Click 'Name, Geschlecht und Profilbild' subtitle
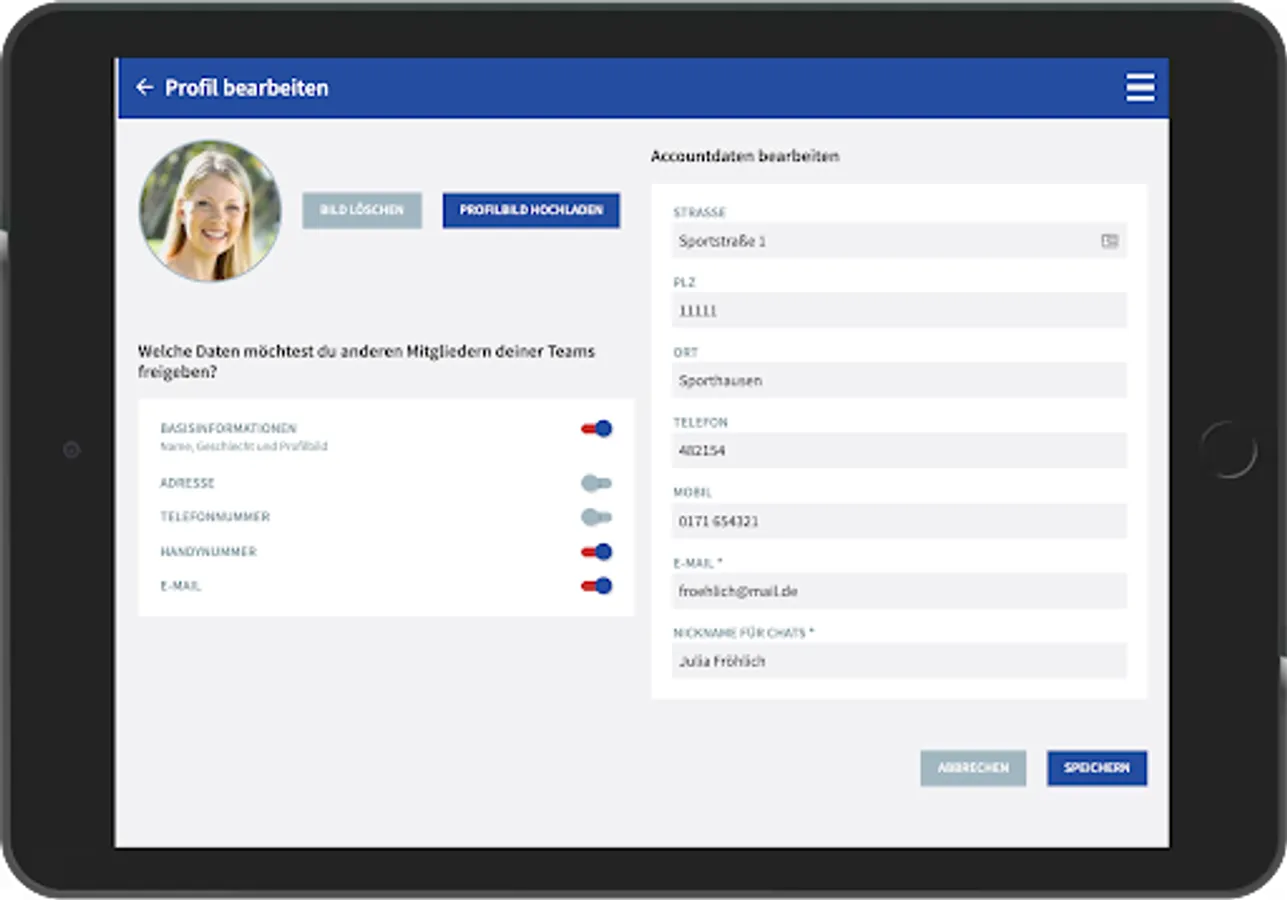This screenshot has height=900, width=1287. (x=244, y=447)
